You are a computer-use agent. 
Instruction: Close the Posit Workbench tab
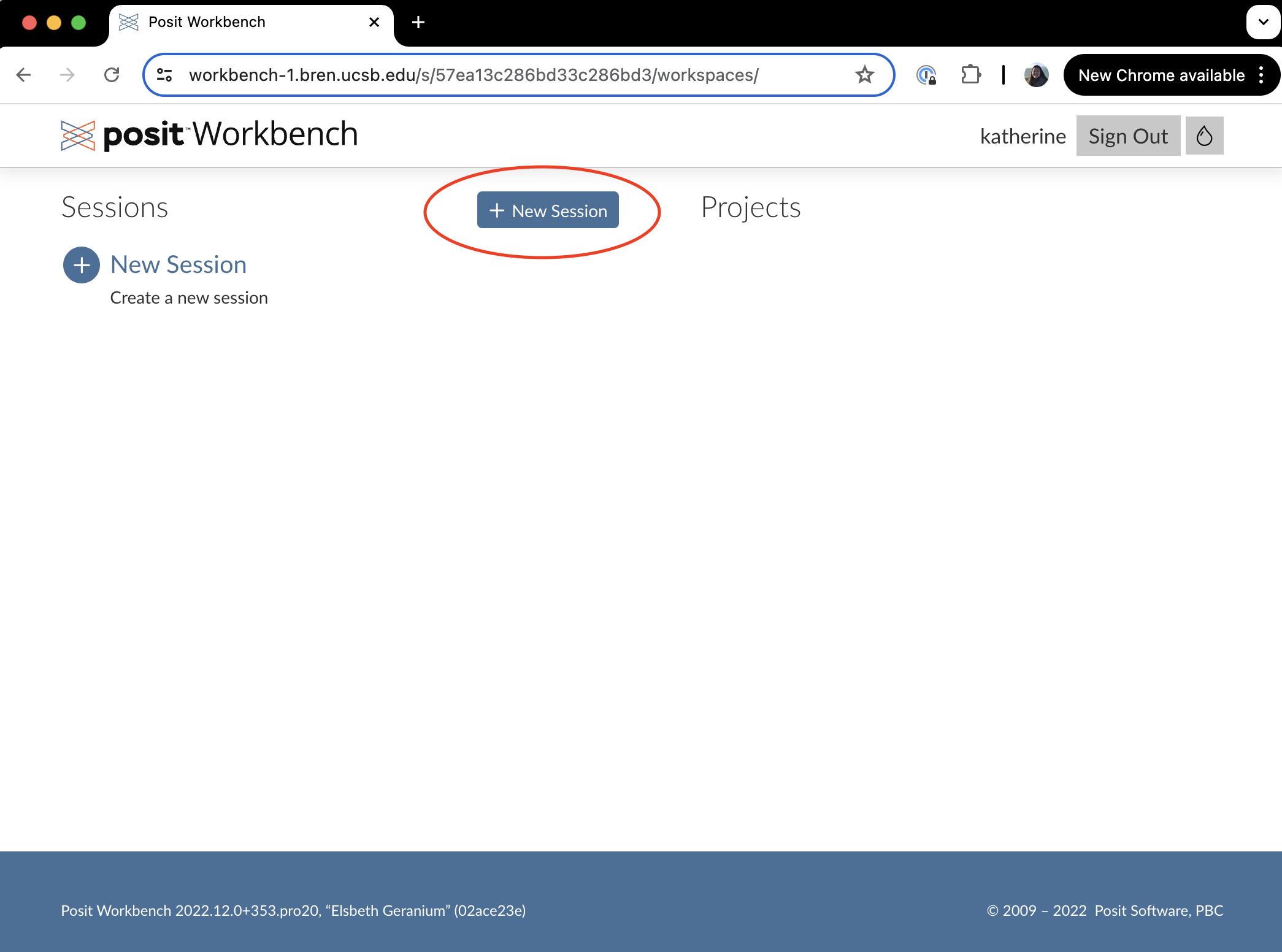click(x=374, y=22)
